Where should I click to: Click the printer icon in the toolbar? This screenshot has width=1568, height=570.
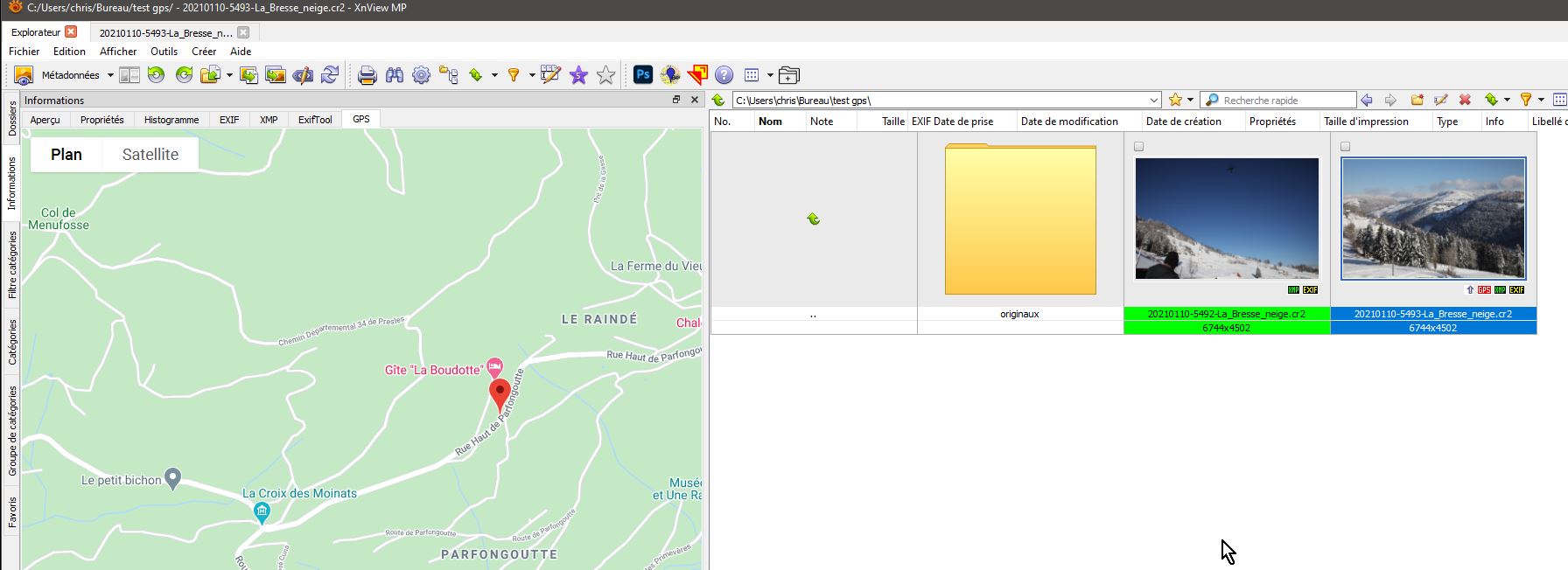coord(367,75)
